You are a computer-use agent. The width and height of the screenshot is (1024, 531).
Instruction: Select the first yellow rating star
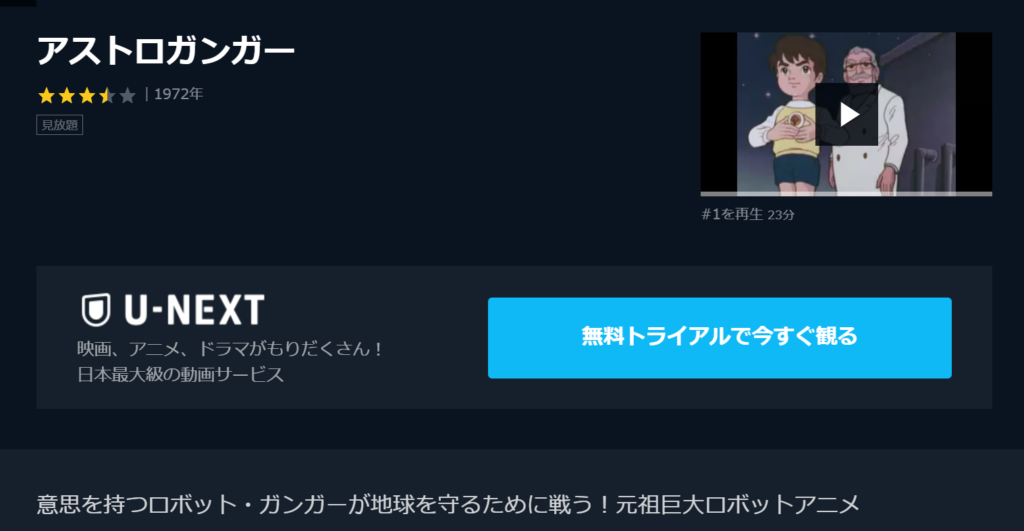46,96
